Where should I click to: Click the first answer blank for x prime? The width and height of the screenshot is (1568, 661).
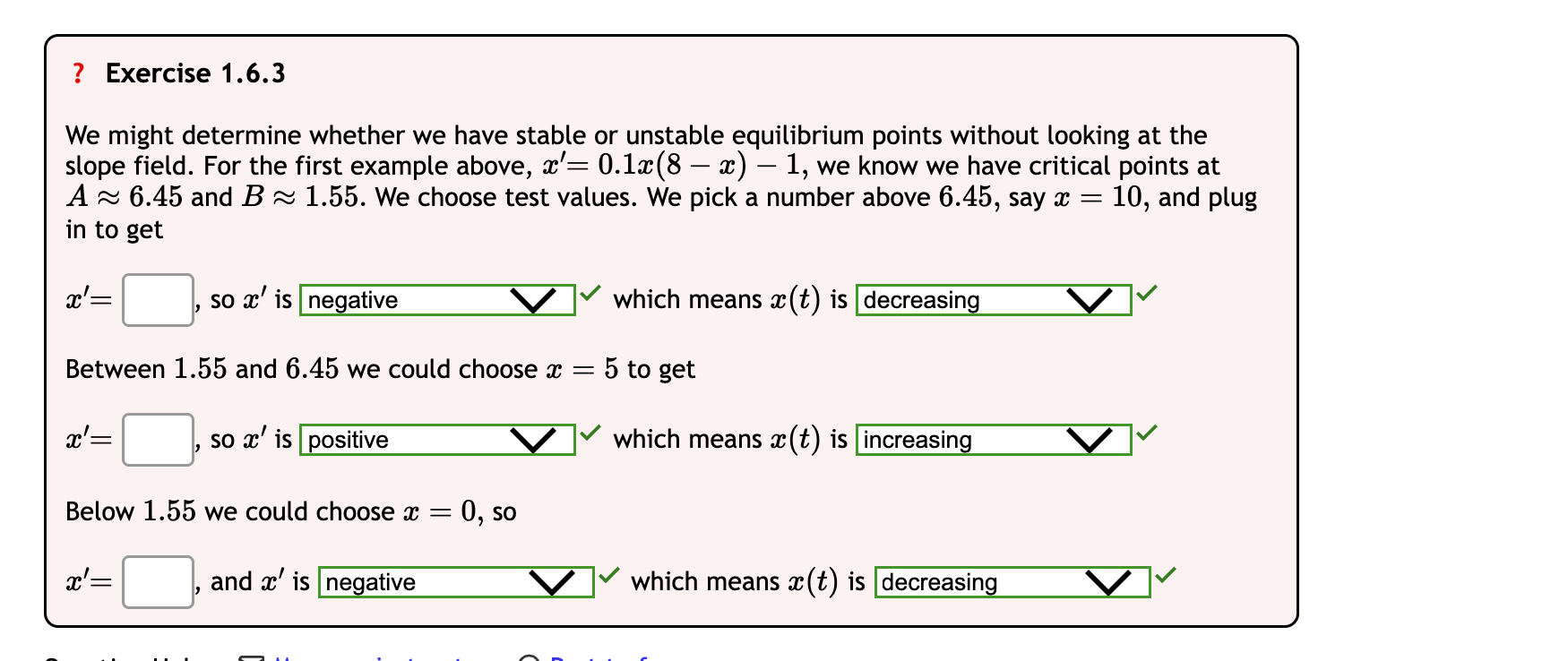157,299
